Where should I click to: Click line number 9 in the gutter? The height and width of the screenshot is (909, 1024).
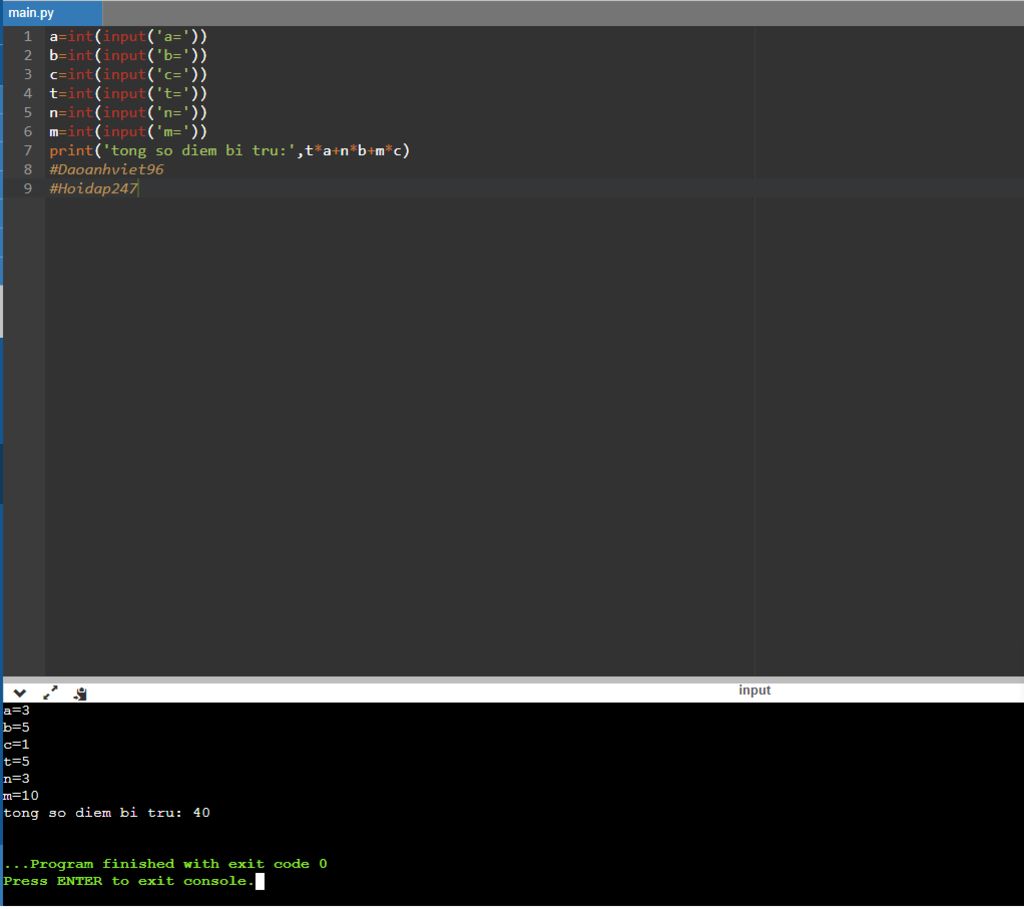coord(27,189)
